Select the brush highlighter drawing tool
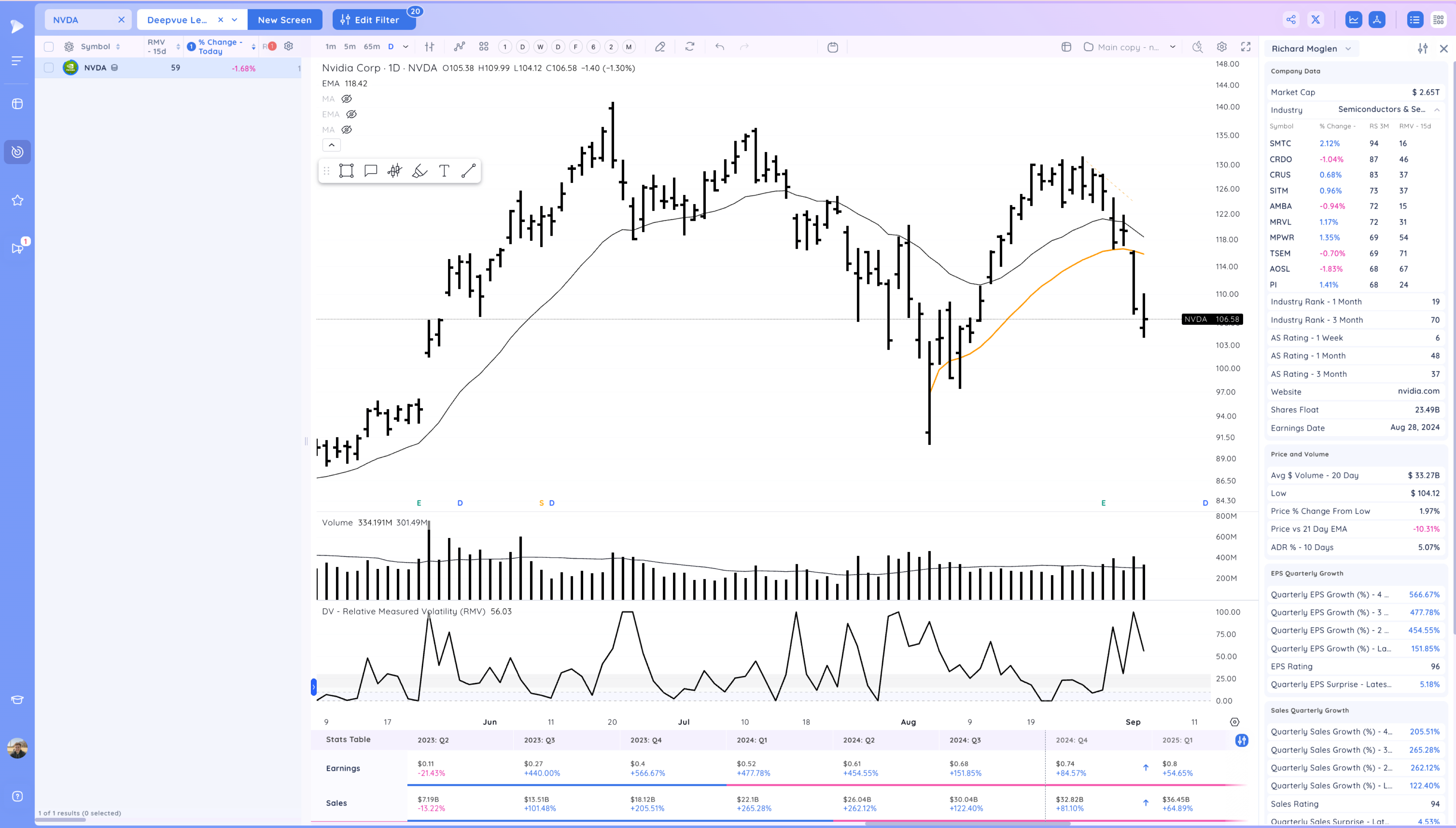This screenshot has height=828, width=1456. pyautogui.click(x=419, y=170)
